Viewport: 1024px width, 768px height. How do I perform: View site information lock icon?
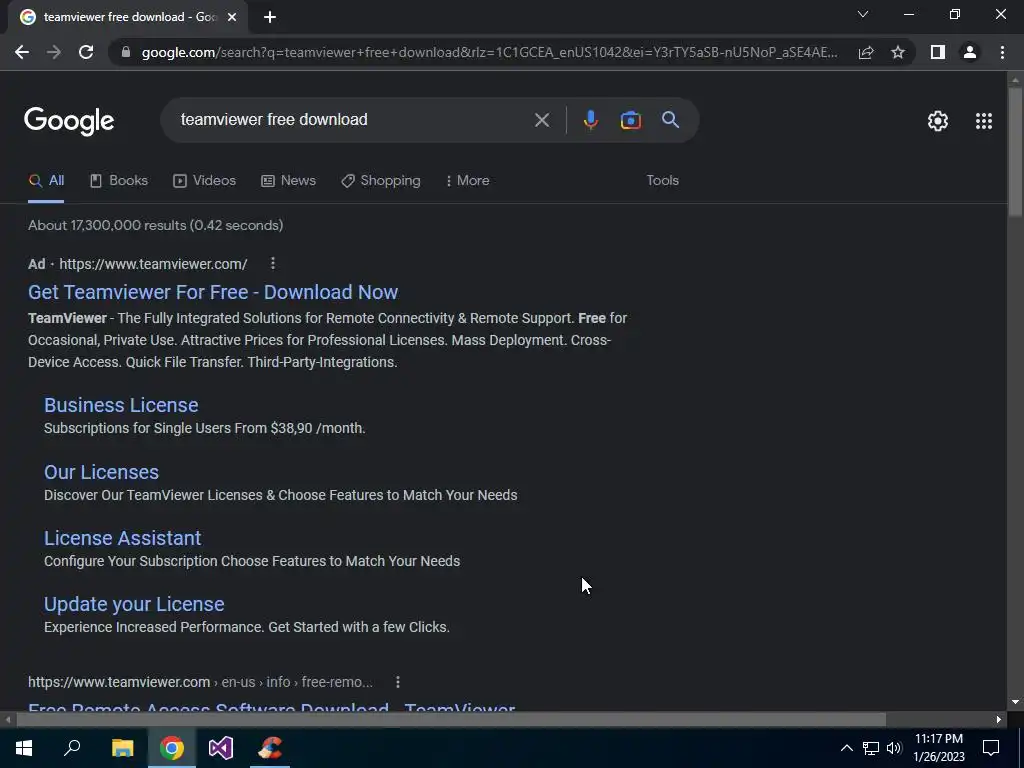126,52
